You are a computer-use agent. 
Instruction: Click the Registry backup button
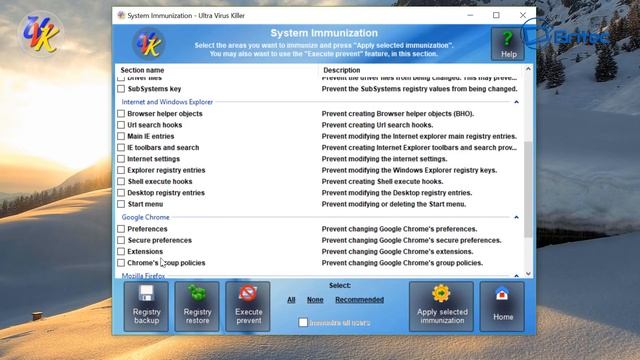click(x=147, y=306)
